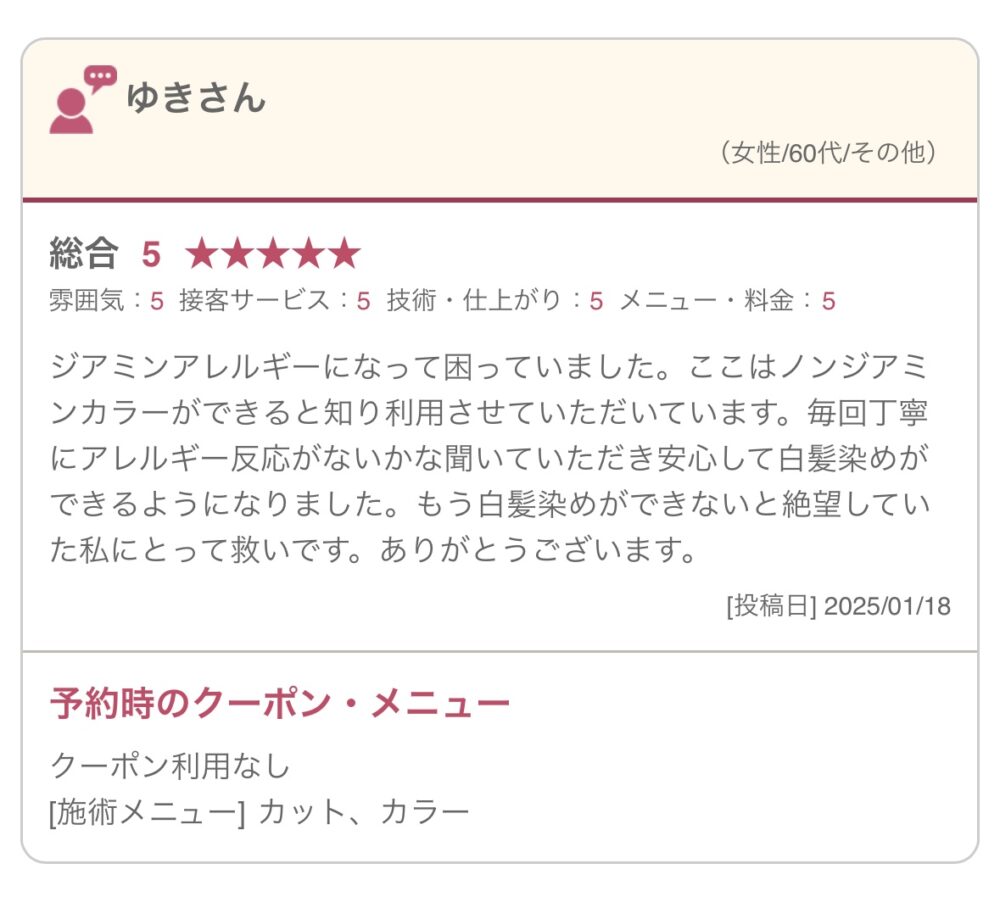Click the reviewer name ゆきさん
Viewport: 1000px width, 908px height.
pos(196,98)
